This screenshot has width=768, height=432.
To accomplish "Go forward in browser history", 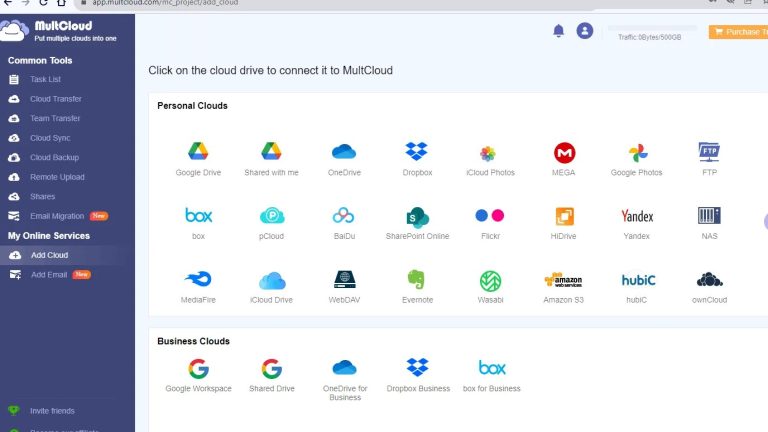I will [25, 3].
